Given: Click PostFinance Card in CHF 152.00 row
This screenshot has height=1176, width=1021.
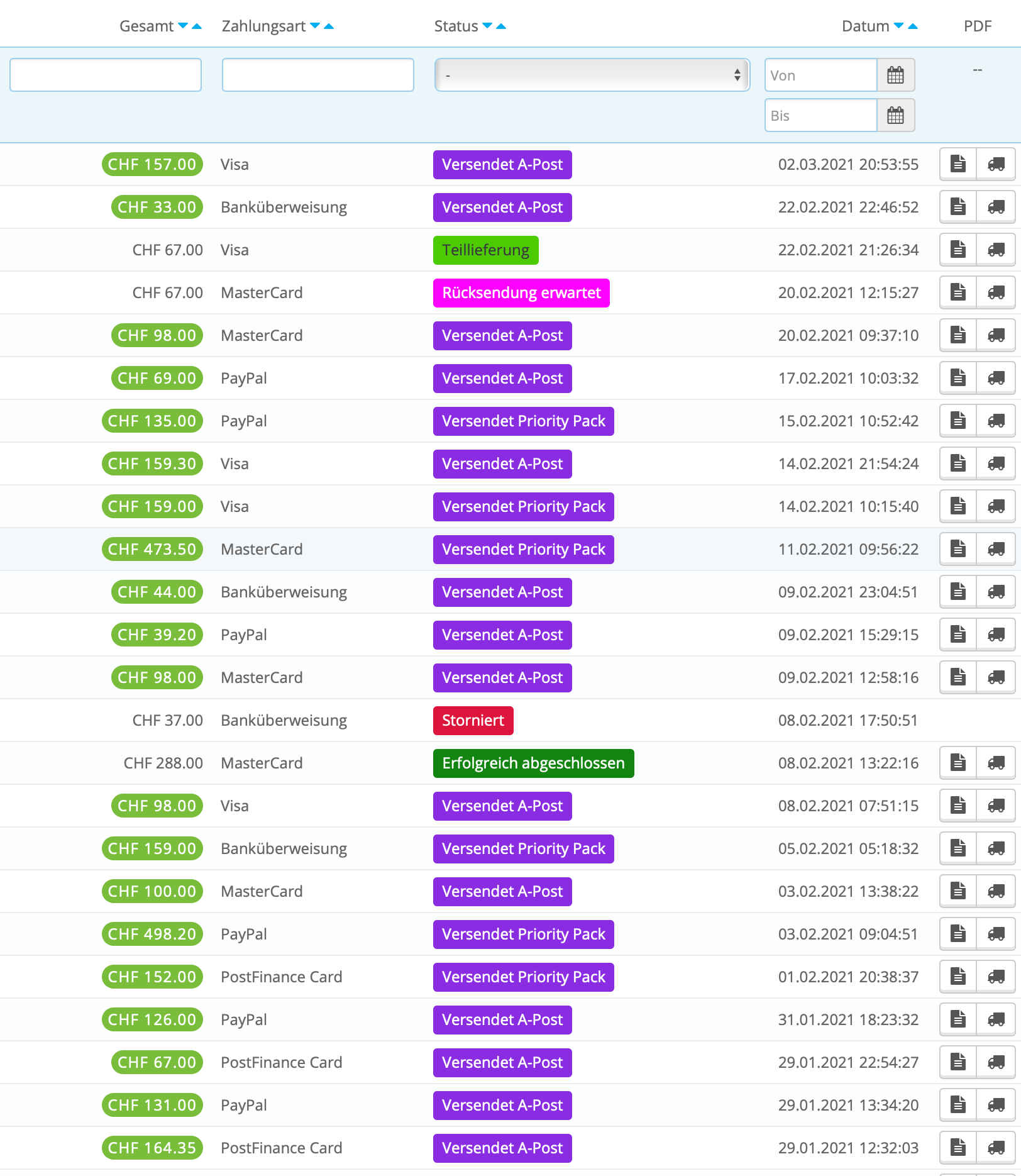Looking at the screenshot, I should click(x=282, y=977).
